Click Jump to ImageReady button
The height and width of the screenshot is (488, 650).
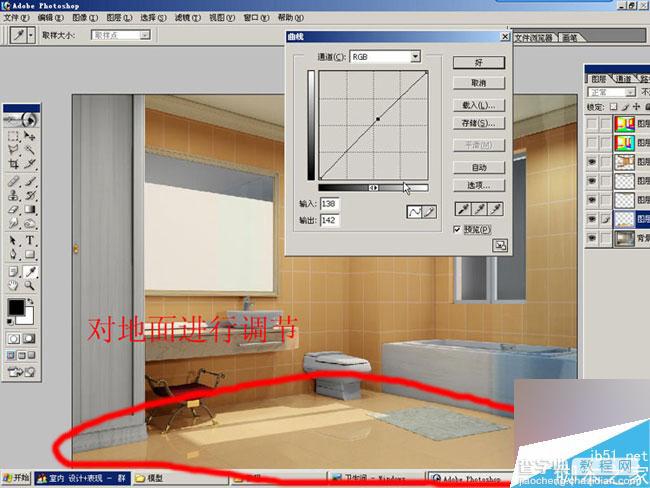point(22,372)
